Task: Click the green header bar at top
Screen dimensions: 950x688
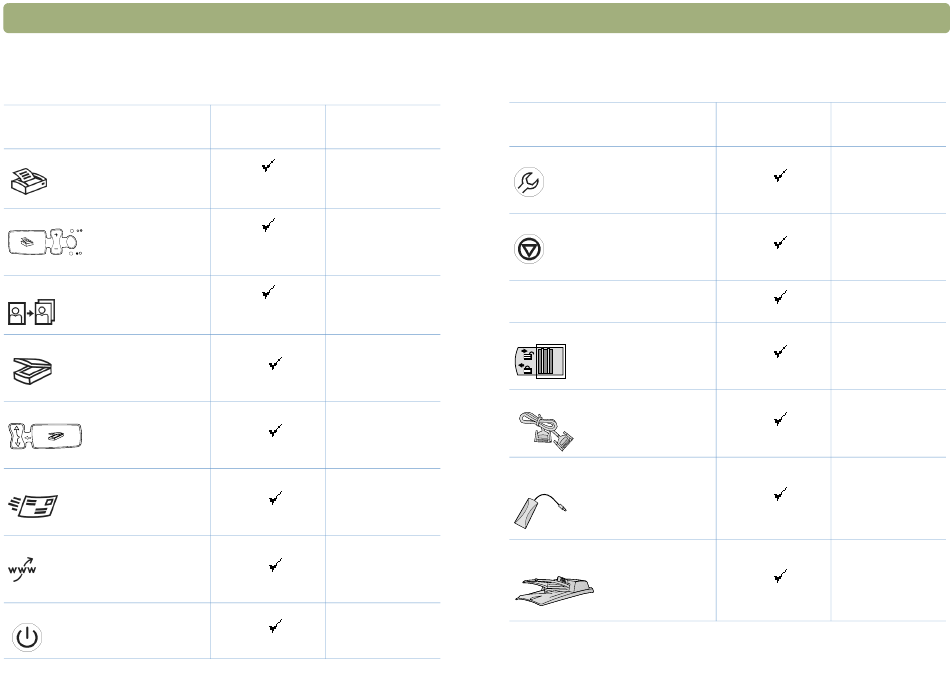Action: [x=476, y=18]
